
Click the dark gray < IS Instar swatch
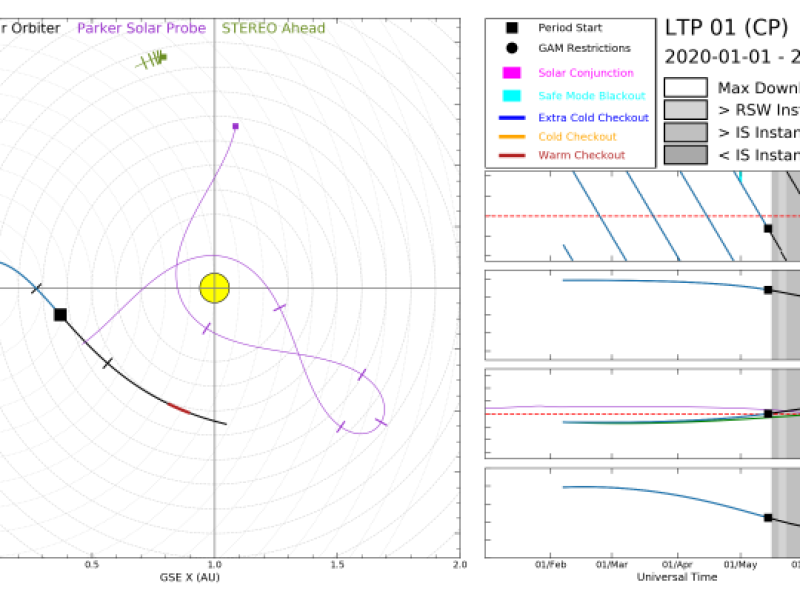click(686, 155)
